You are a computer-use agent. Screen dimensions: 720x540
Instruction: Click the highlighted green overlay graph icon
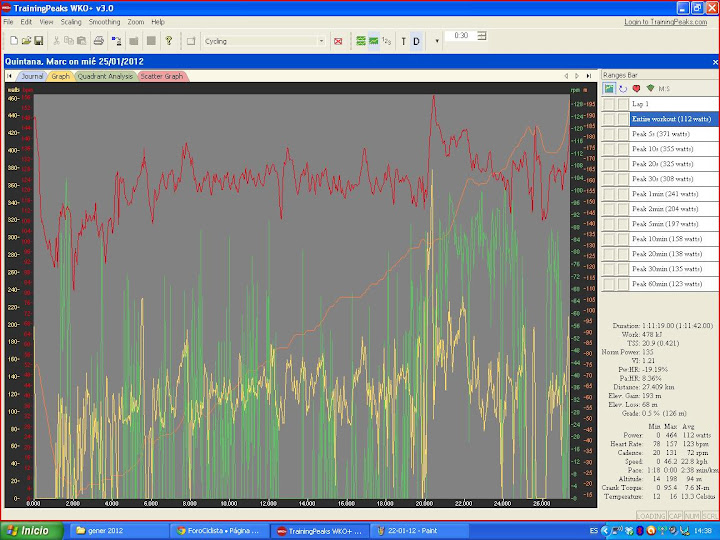(374, 41)
